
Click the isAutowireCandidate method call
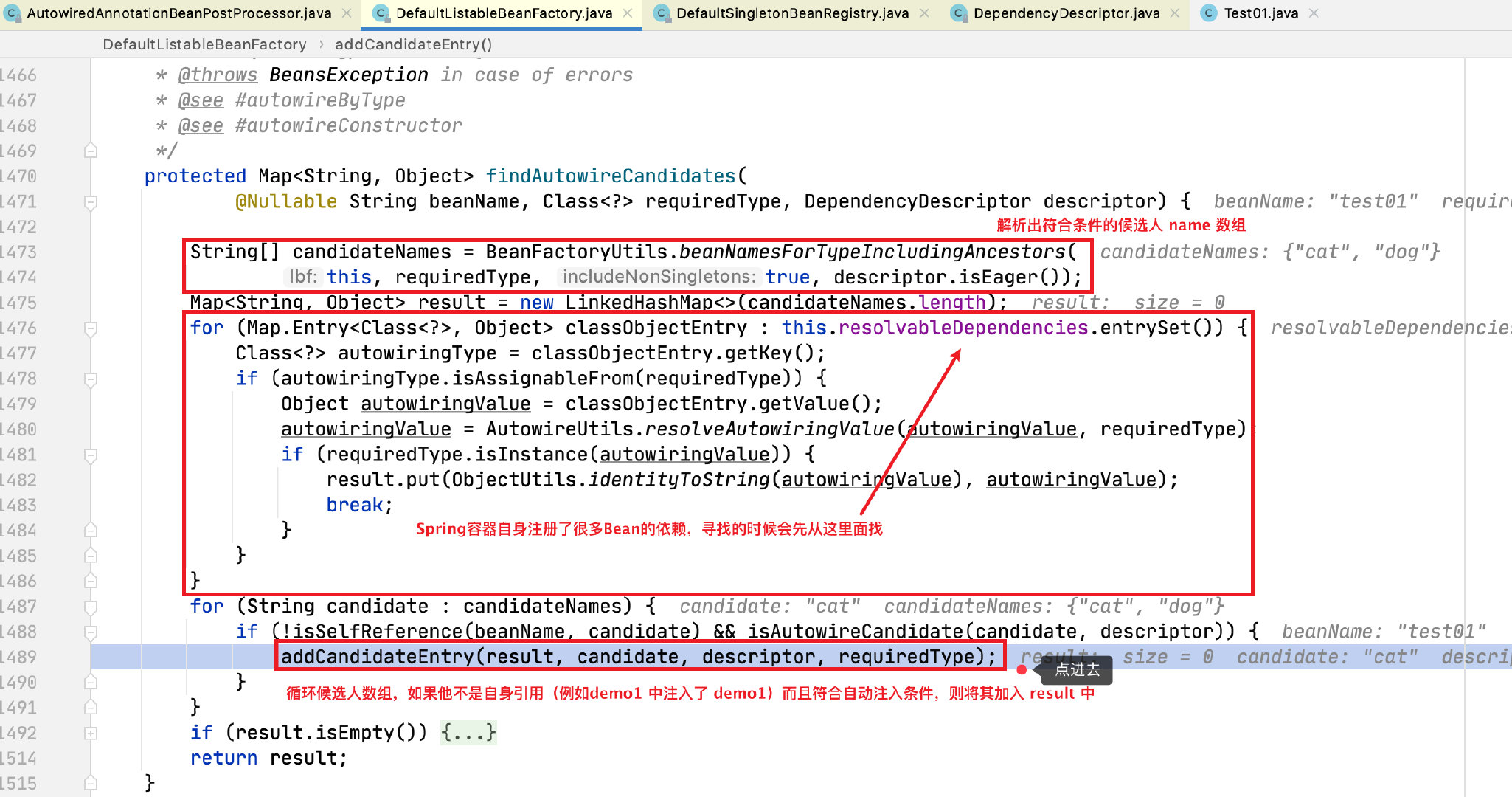856,632
